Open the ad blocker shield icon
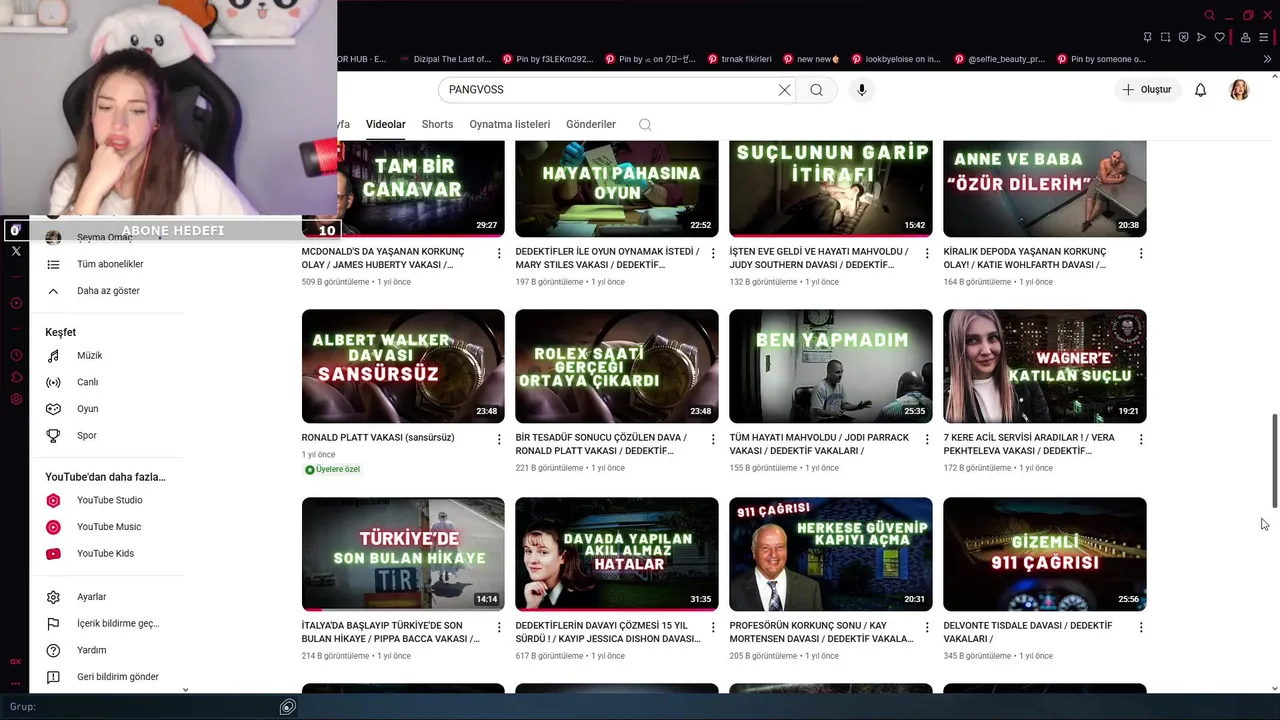Screen dimensions: 1280x720 (1184, 37)
